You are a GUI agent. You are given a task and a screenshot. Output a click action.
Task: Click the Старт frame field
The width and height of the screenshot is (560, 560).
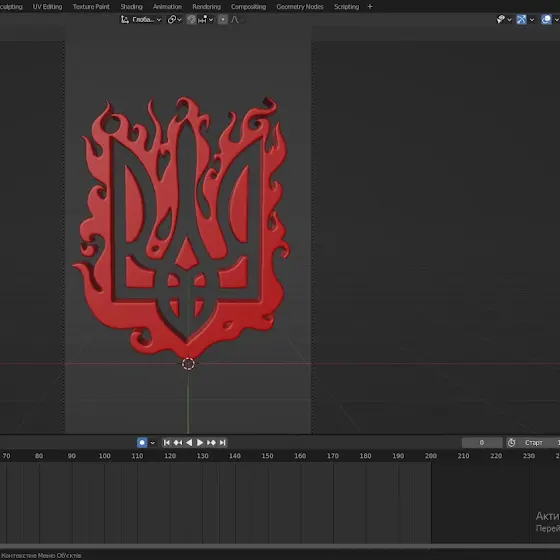tap(538, 442)
